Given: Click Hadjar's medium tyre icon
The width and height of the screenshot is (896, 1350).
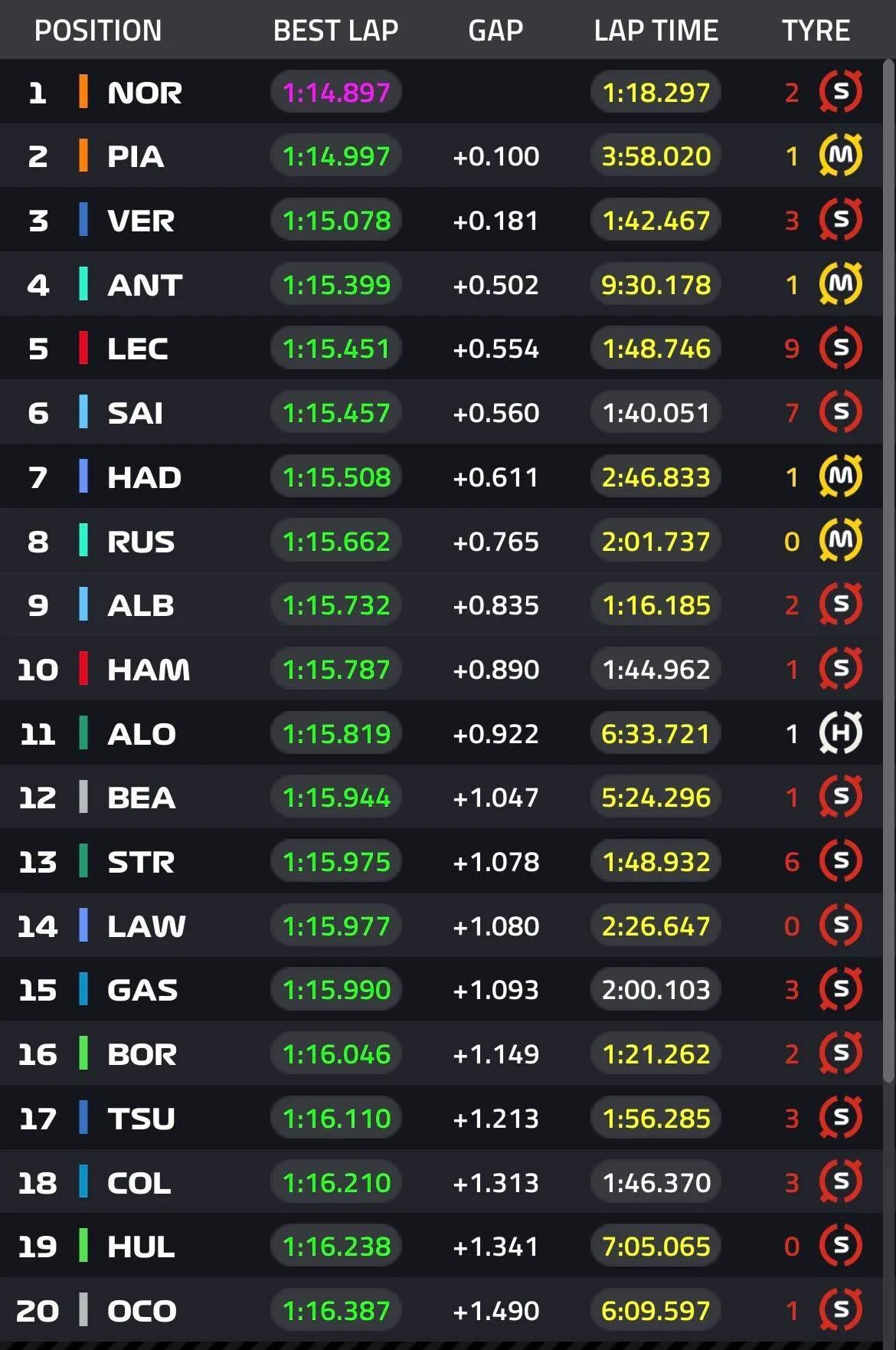Looking at the screenshot, I should point(841,477).
